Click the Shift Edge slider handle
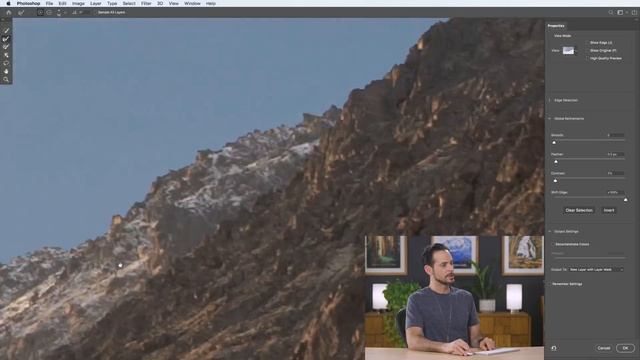The image size is (640, 360). coord(625,200)
